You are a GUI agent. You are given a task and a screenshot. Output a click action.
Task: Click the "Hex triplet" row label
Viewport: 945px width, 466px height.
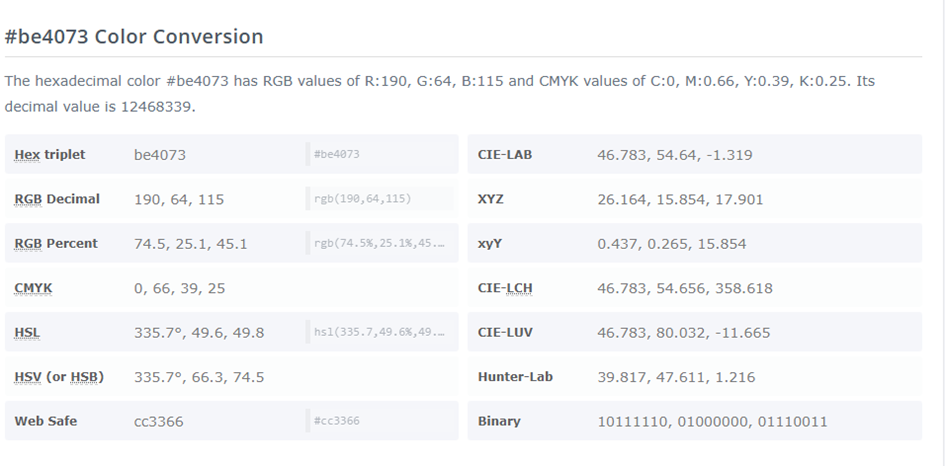[x=50, y=155]
